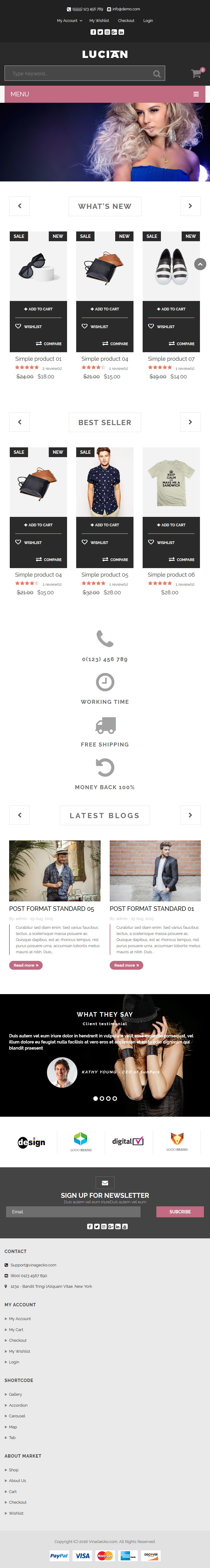Open the Checkout link in header
The width and height of the screenshot is (210, 1568).
click(126, 21)
